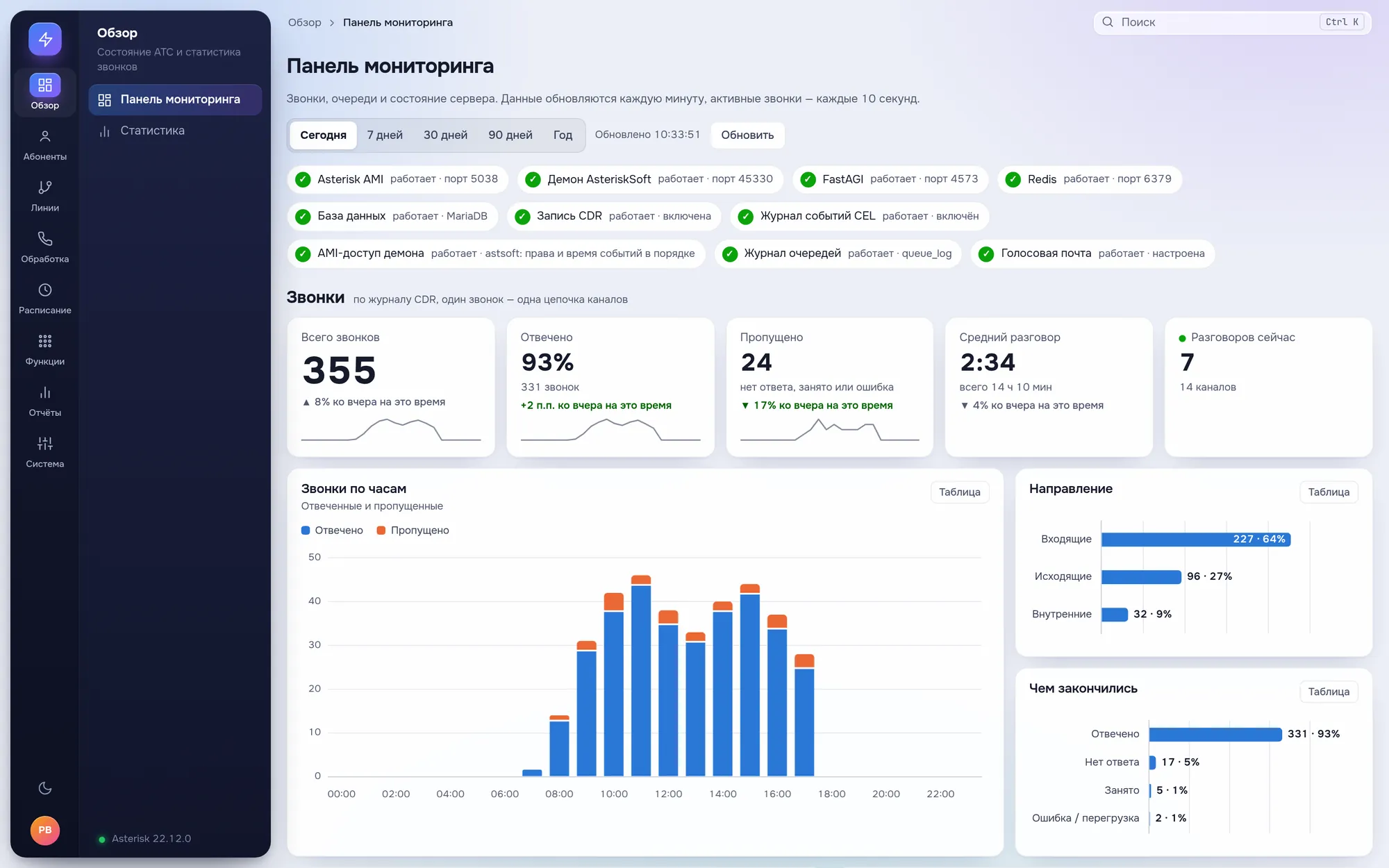This screenshot has width=1389, height=868.
Task: Open the Система sliders section
Action: (x=45, y=453)
